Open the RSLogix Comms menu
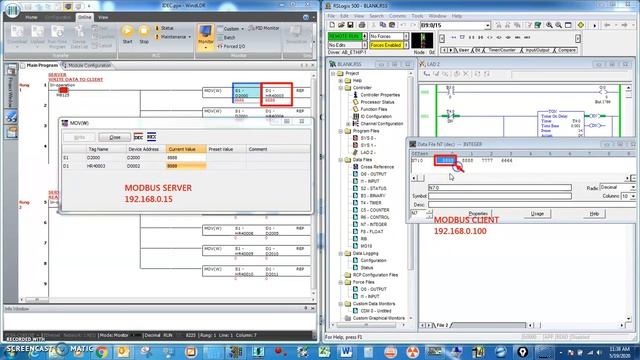 (397, 16)
